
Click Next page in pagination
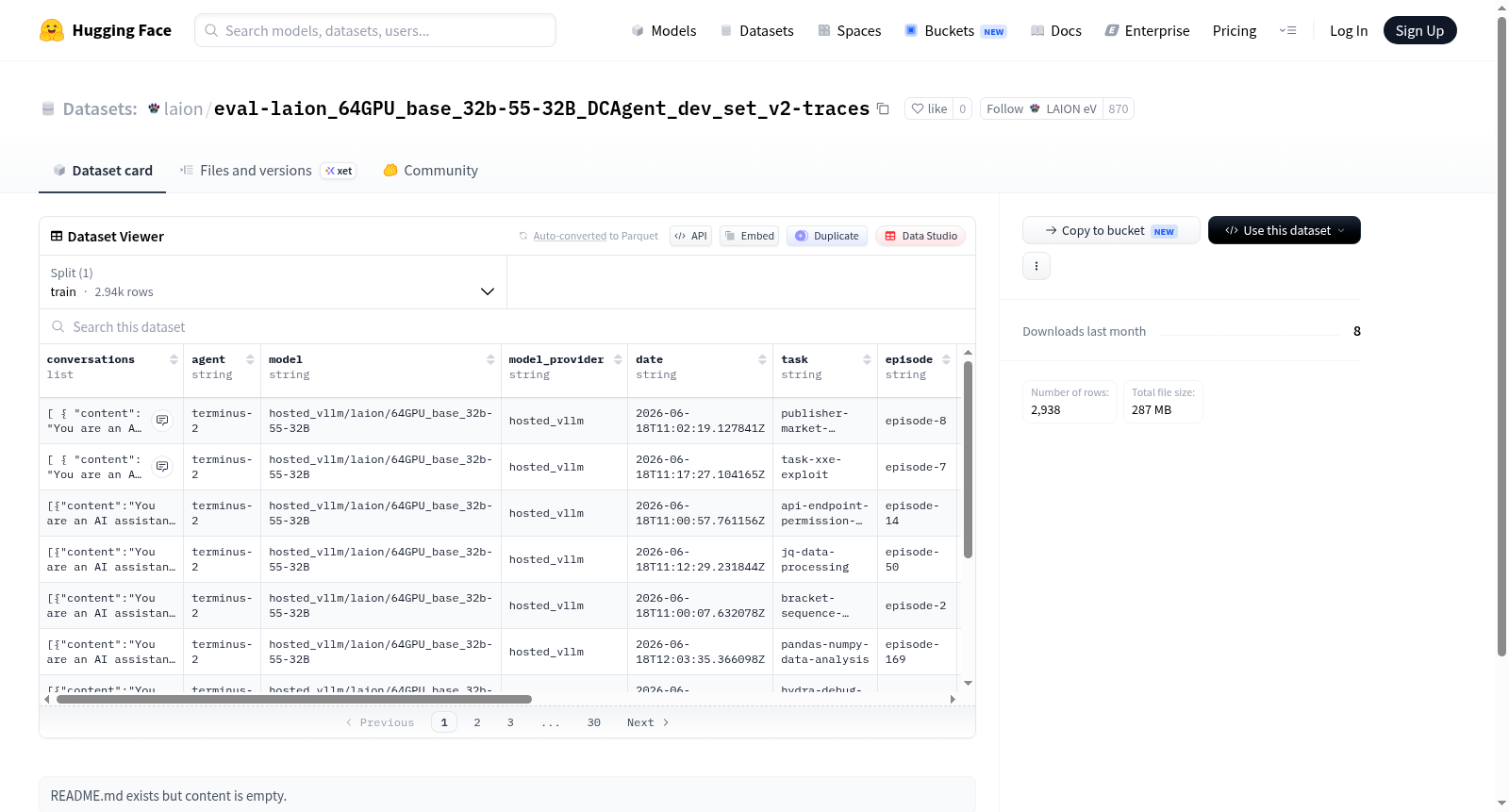click(x=648, y=722)
